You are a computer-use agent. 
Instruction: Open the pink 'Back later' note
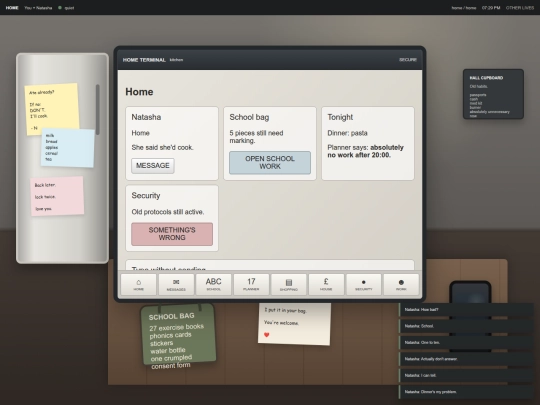tap(57, 196)
